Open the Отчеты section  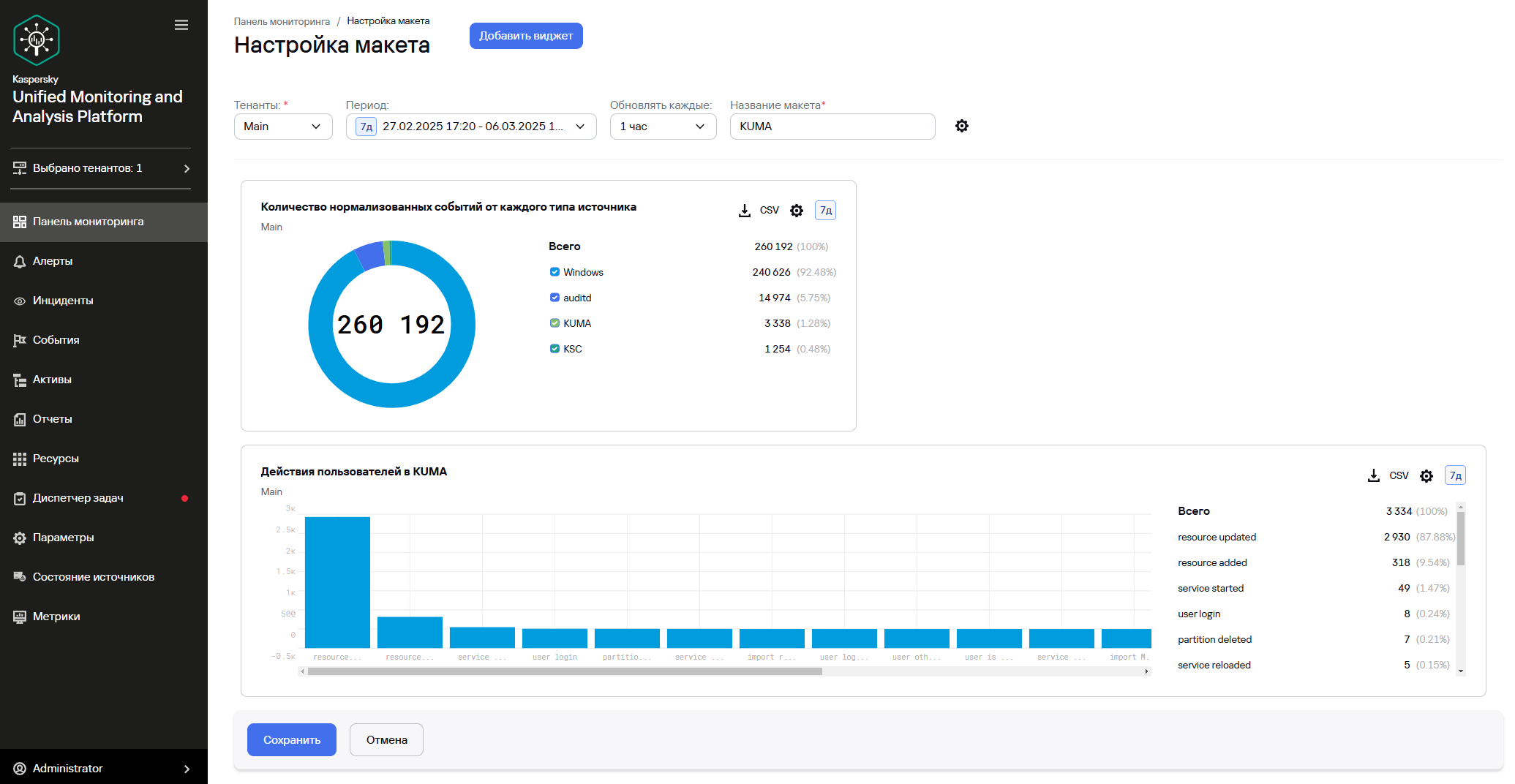[x=104, y=419]
